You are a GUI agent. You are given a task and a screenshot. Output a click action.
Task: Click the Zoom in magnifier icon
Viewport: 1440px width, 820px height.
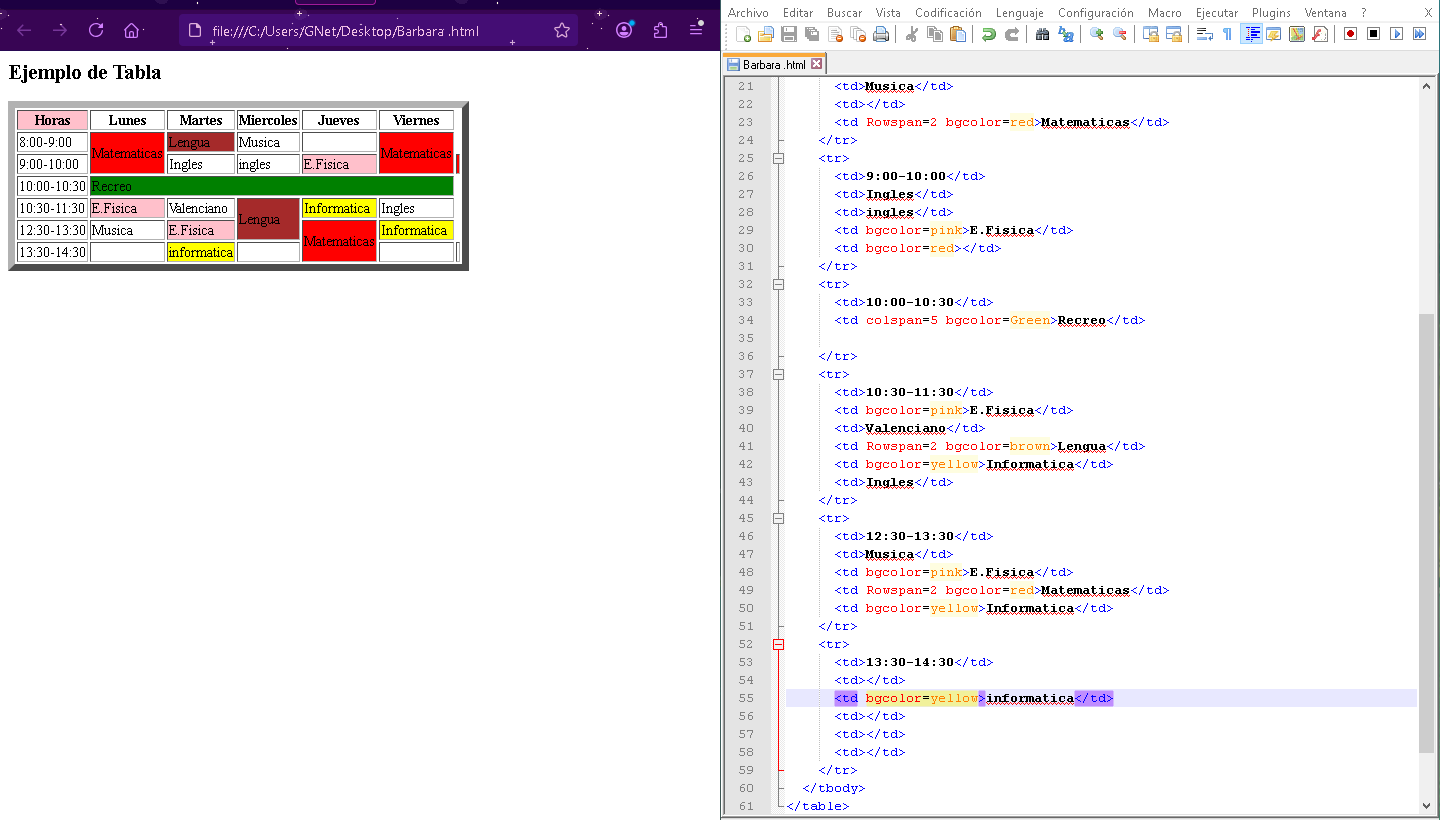click(1097, 35)
